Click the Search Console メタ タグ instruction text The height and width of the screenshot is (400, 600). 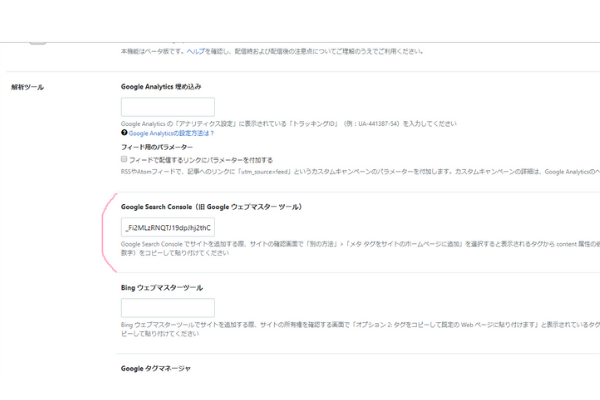click(360, 248)
